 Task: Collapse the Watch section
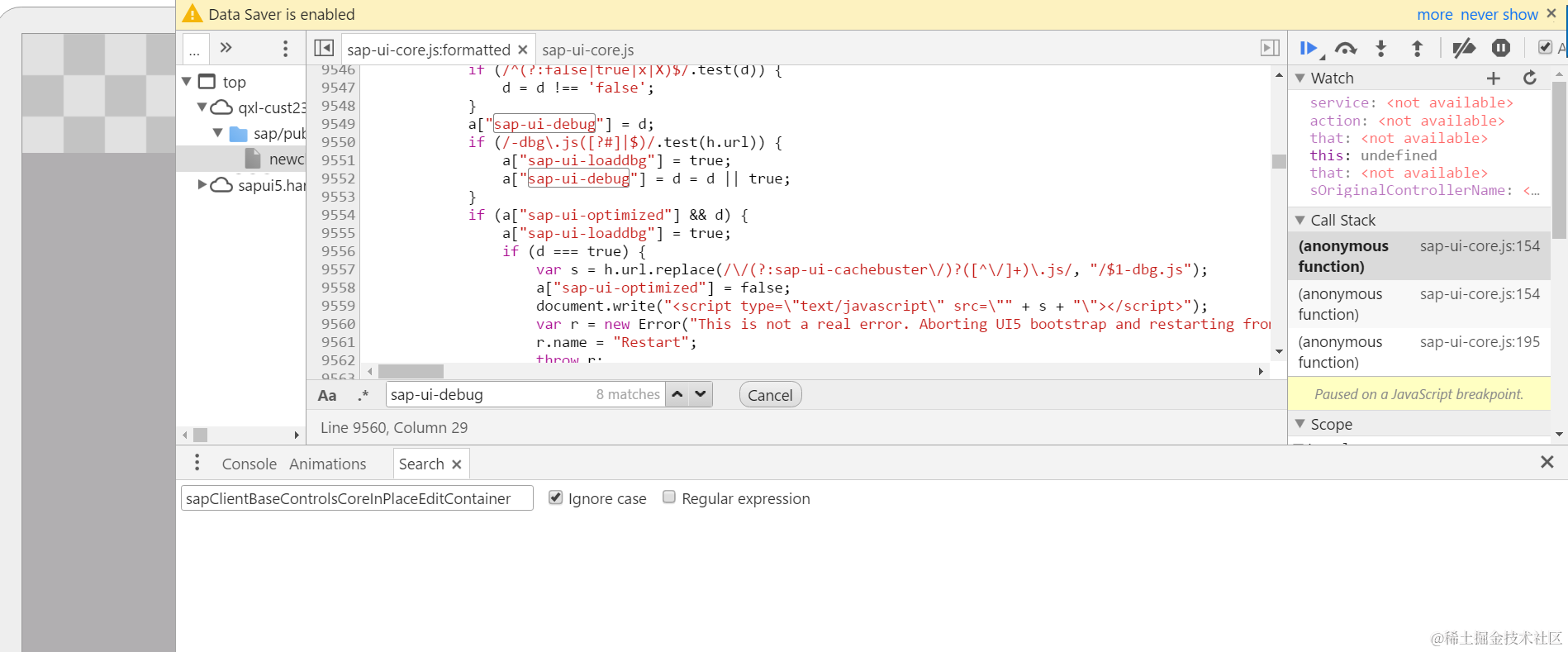(1300, 79)
